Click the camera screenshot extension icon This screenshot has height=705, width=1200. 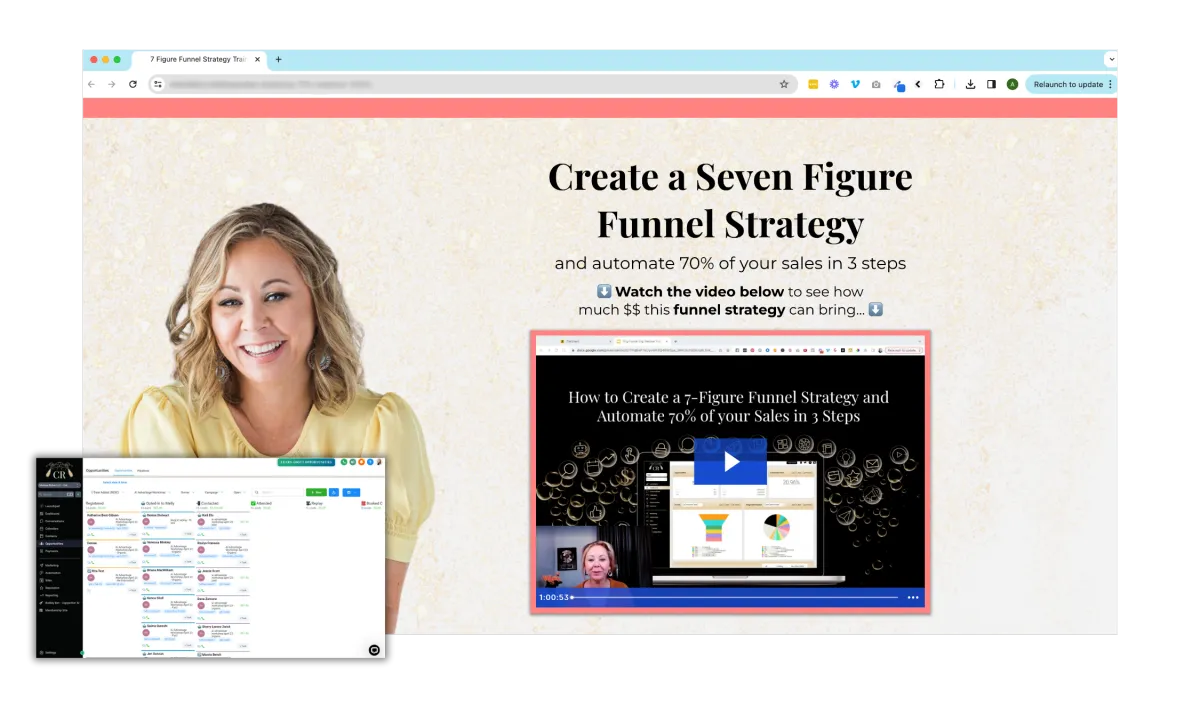[x=876, y=84]
